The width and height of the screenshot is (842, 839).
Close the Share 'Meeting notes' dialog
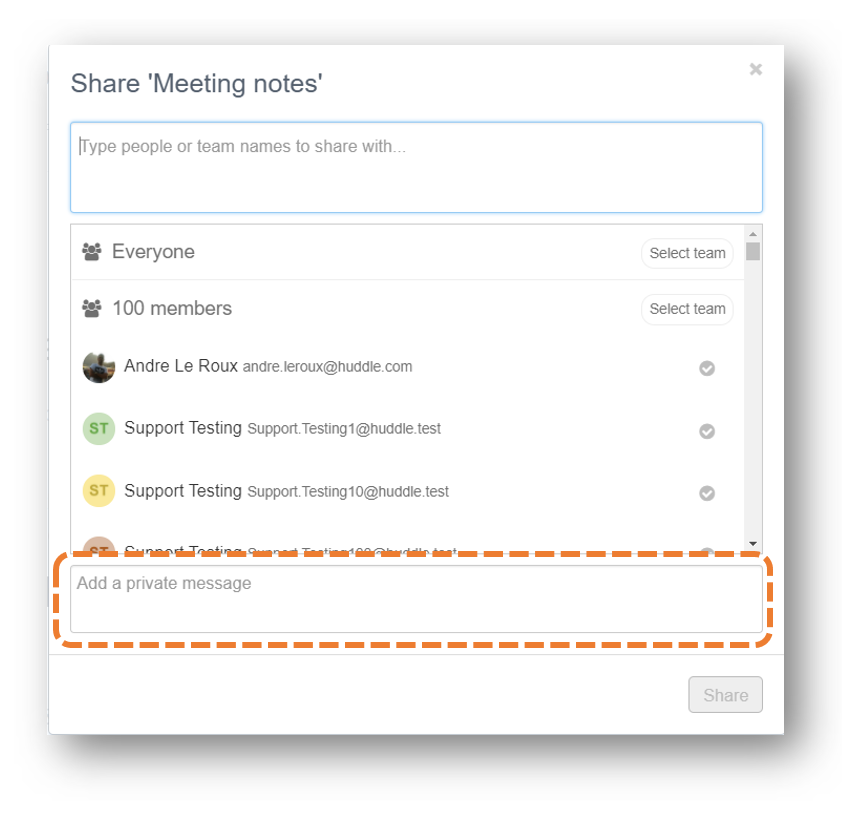tap(756, 69)
